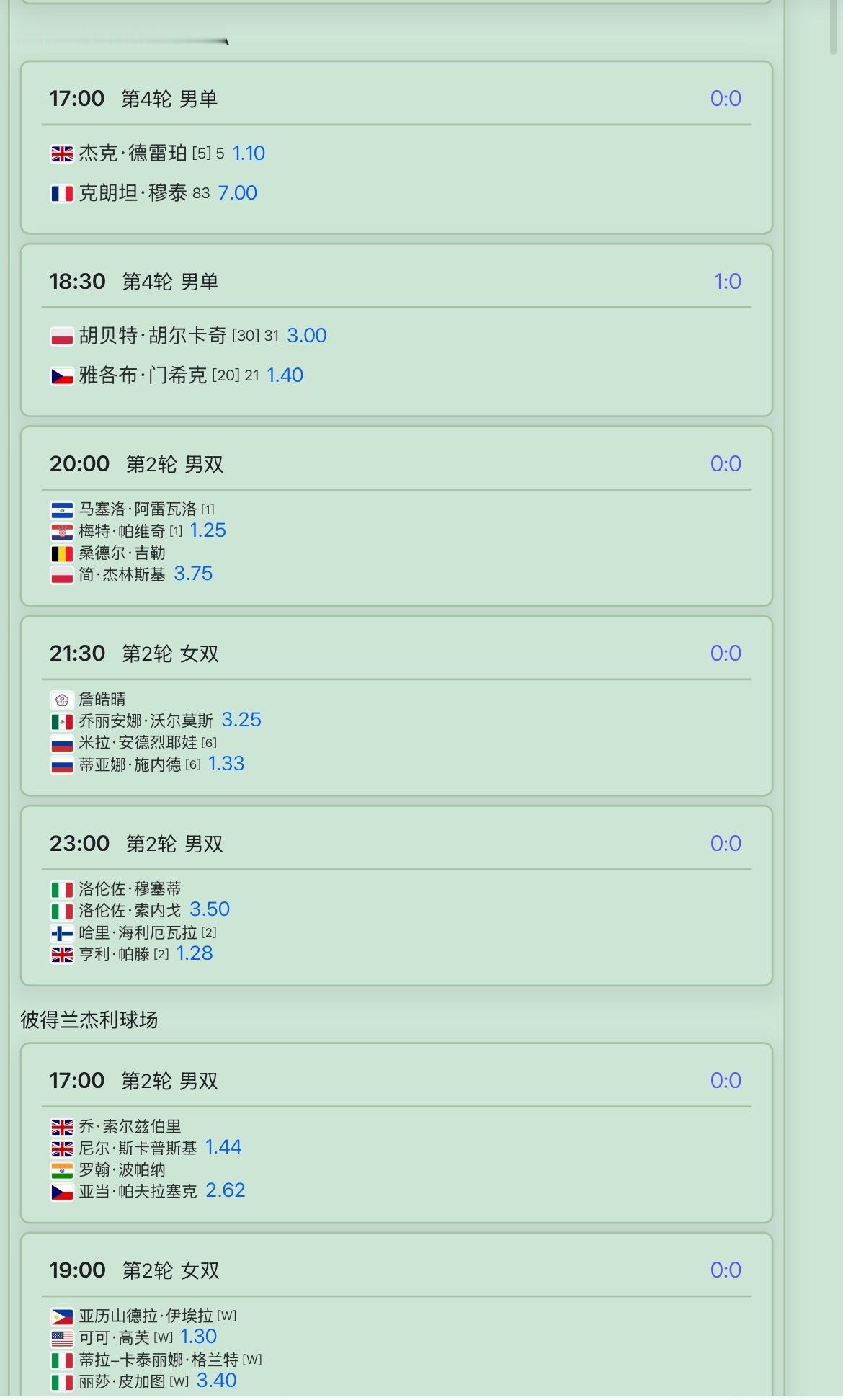Click the Philippine flag beside 亚历山德拉·伊埃拉

coord(62,1316)
